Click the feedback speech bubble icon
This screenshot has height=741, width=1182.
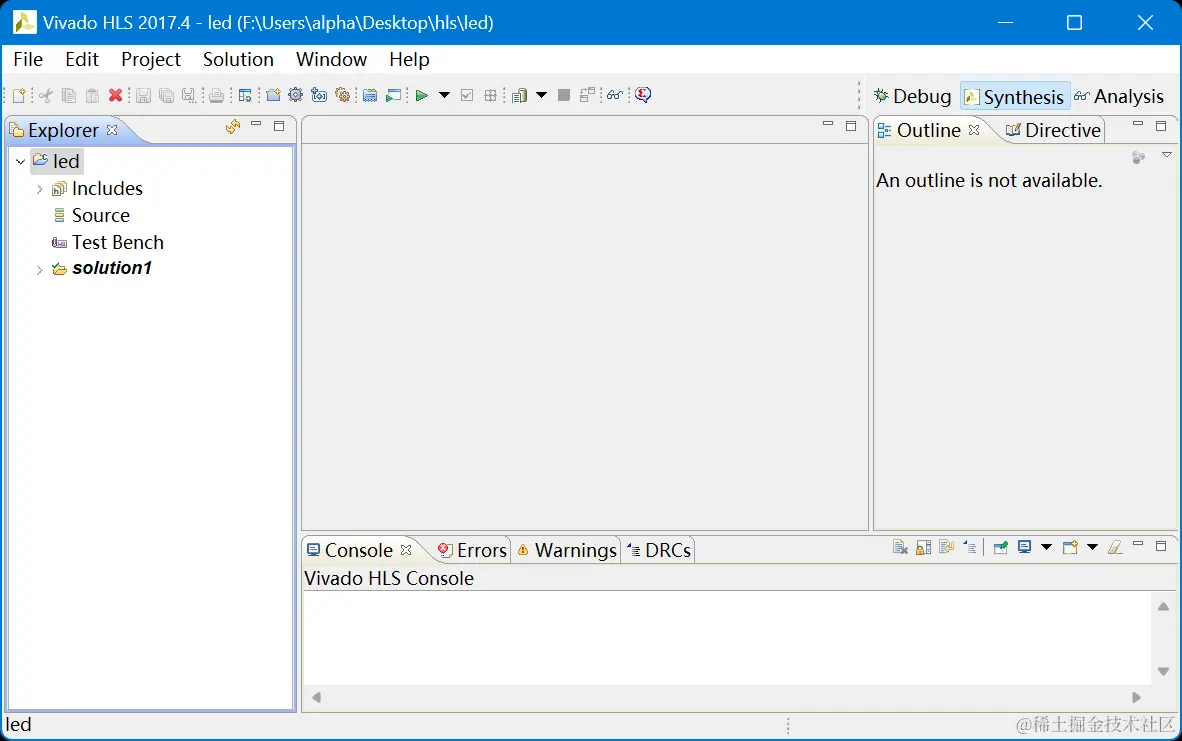643,94
